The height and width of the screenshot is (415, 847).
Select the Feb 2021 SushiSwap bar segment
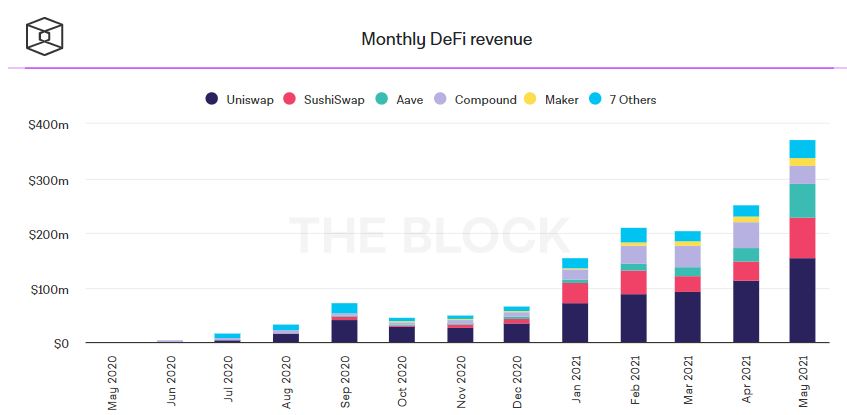pyautogui.click(x=634, y=283)
